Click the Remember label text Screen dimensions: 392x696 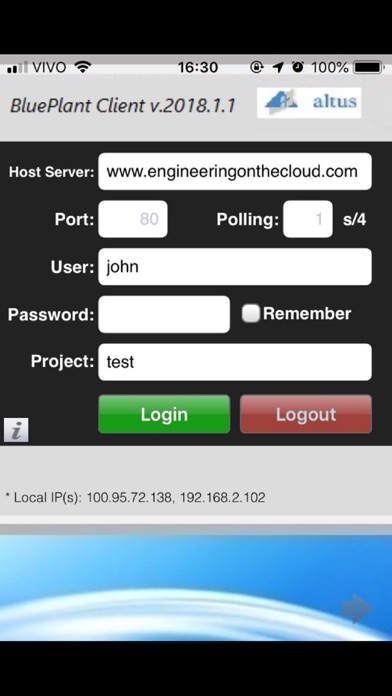(x=307, y=313)
